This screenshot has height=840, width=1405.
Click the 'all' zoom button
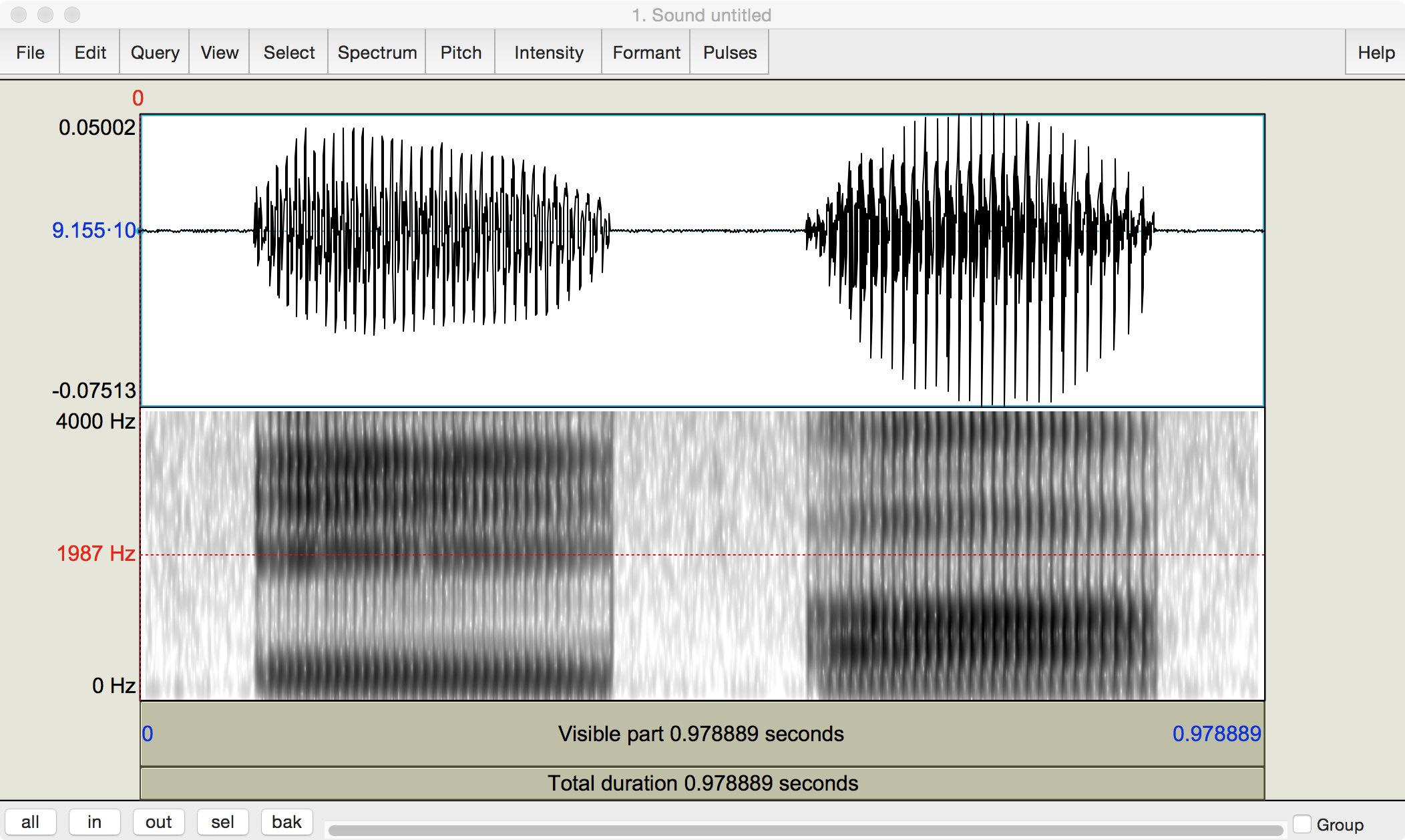pos(30,822)
